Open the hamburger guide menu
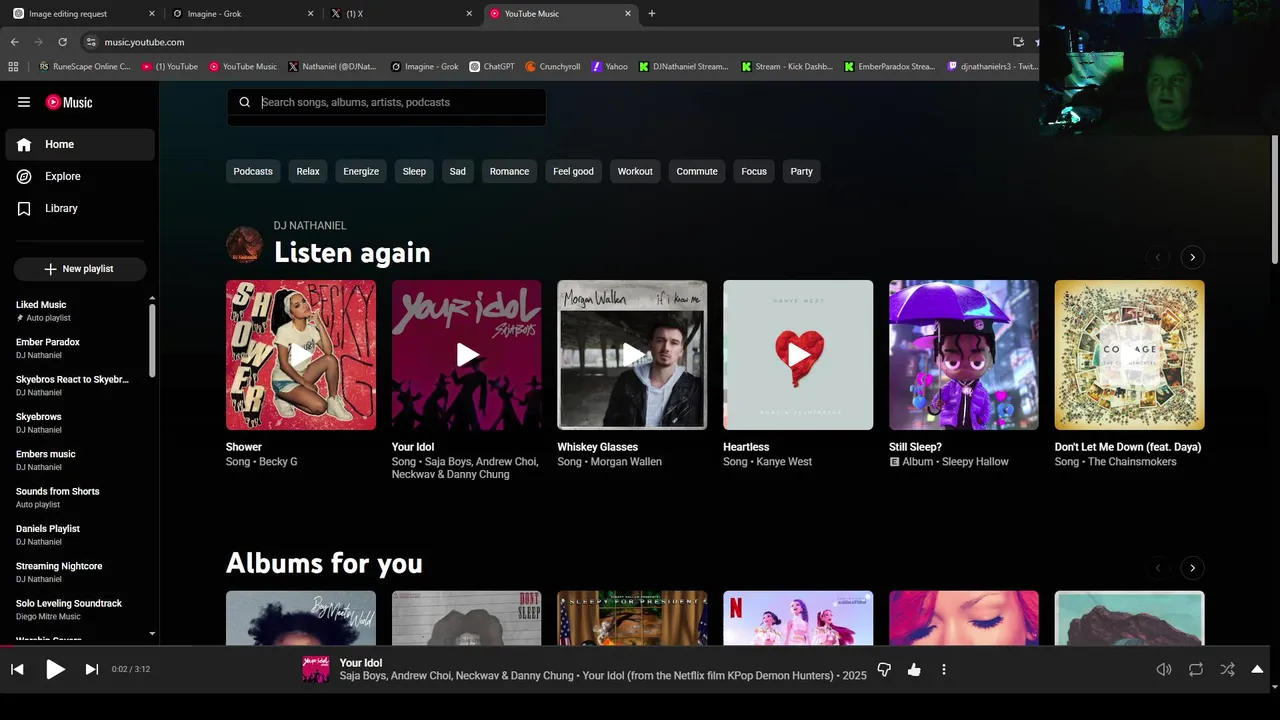This screenshot has width=1280, height=720. point(24,102)
